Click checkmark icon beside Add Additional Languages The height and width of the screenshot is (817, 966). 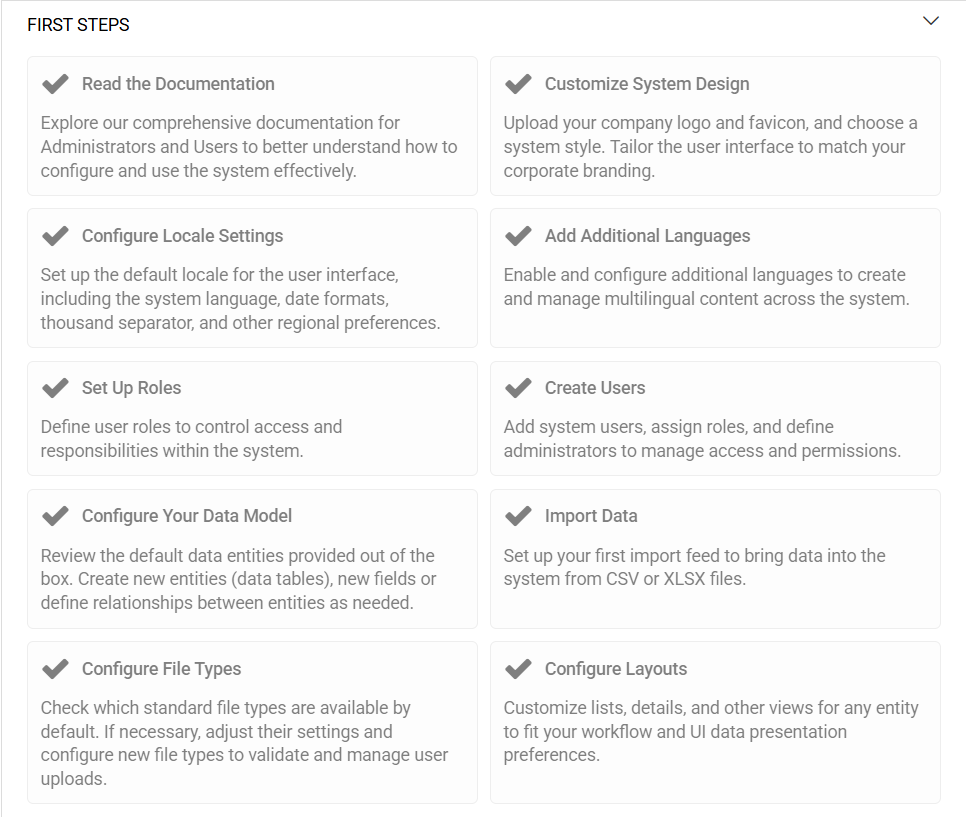tap(518, 236)
